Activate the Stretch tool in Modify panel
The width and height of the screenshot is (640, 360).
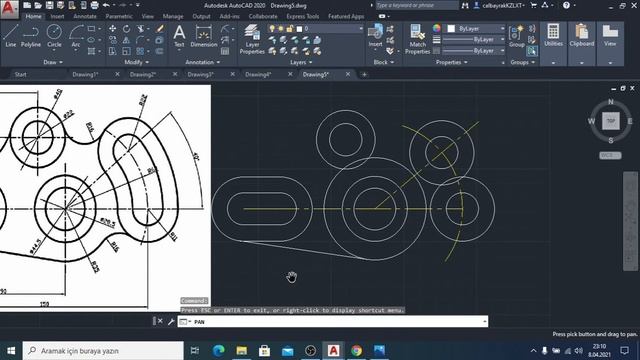[x=112, y=51]
